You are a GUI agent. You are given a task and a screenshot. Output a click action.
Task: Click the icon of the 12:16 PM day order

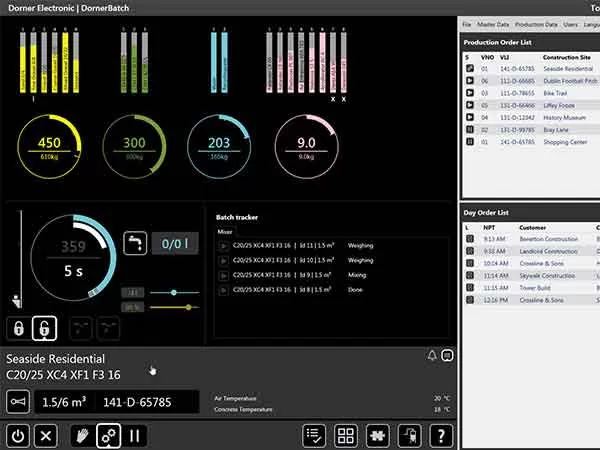coord(470,300)
